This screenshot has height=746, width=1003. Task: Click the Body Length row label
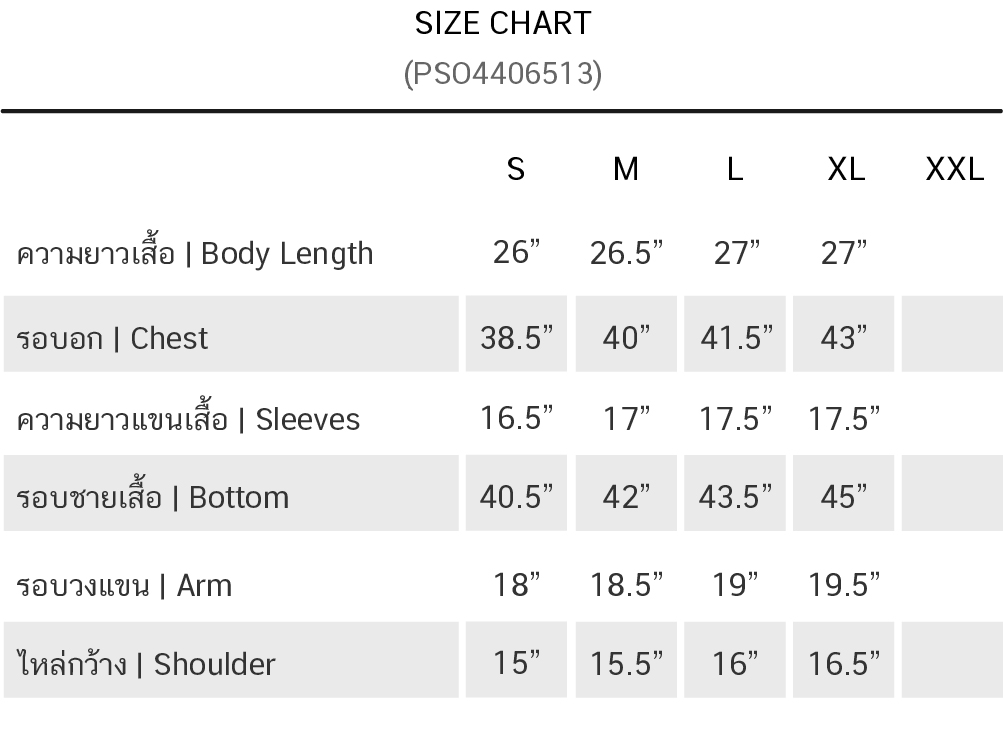click(x=195, y=254)
